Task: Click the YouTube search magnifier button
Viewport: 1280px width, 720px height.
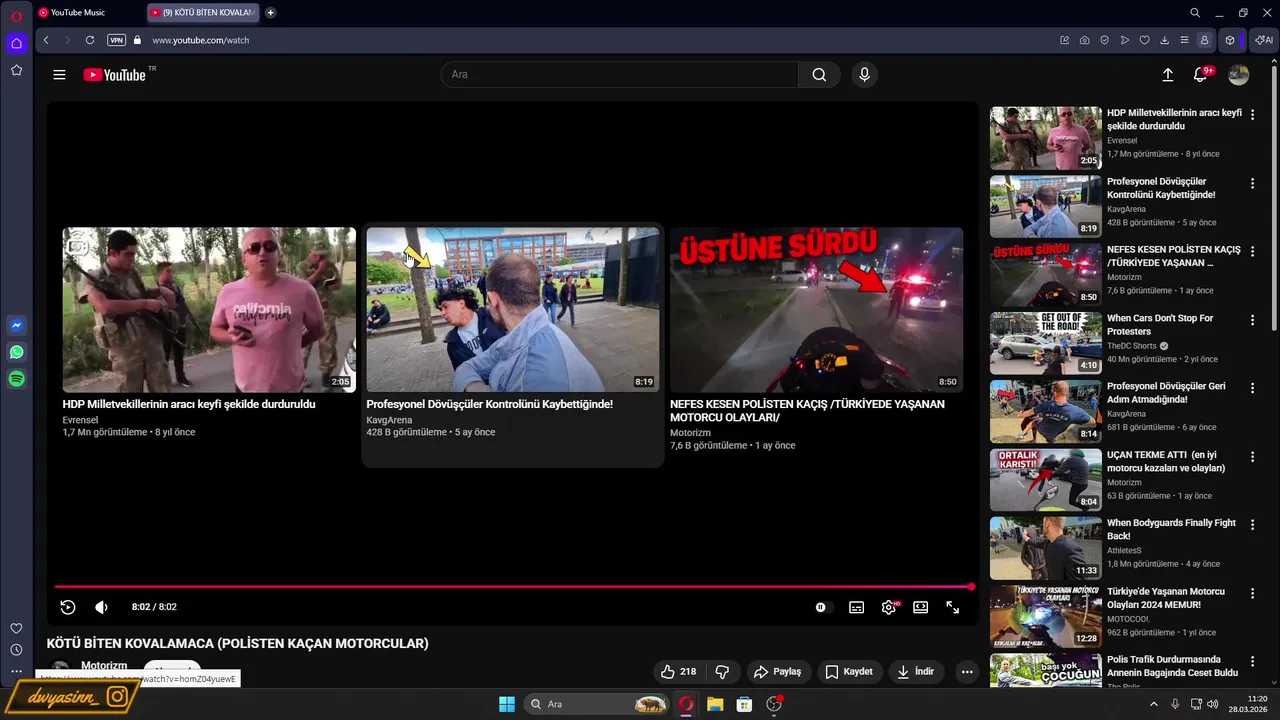Action: pos(819,75)
